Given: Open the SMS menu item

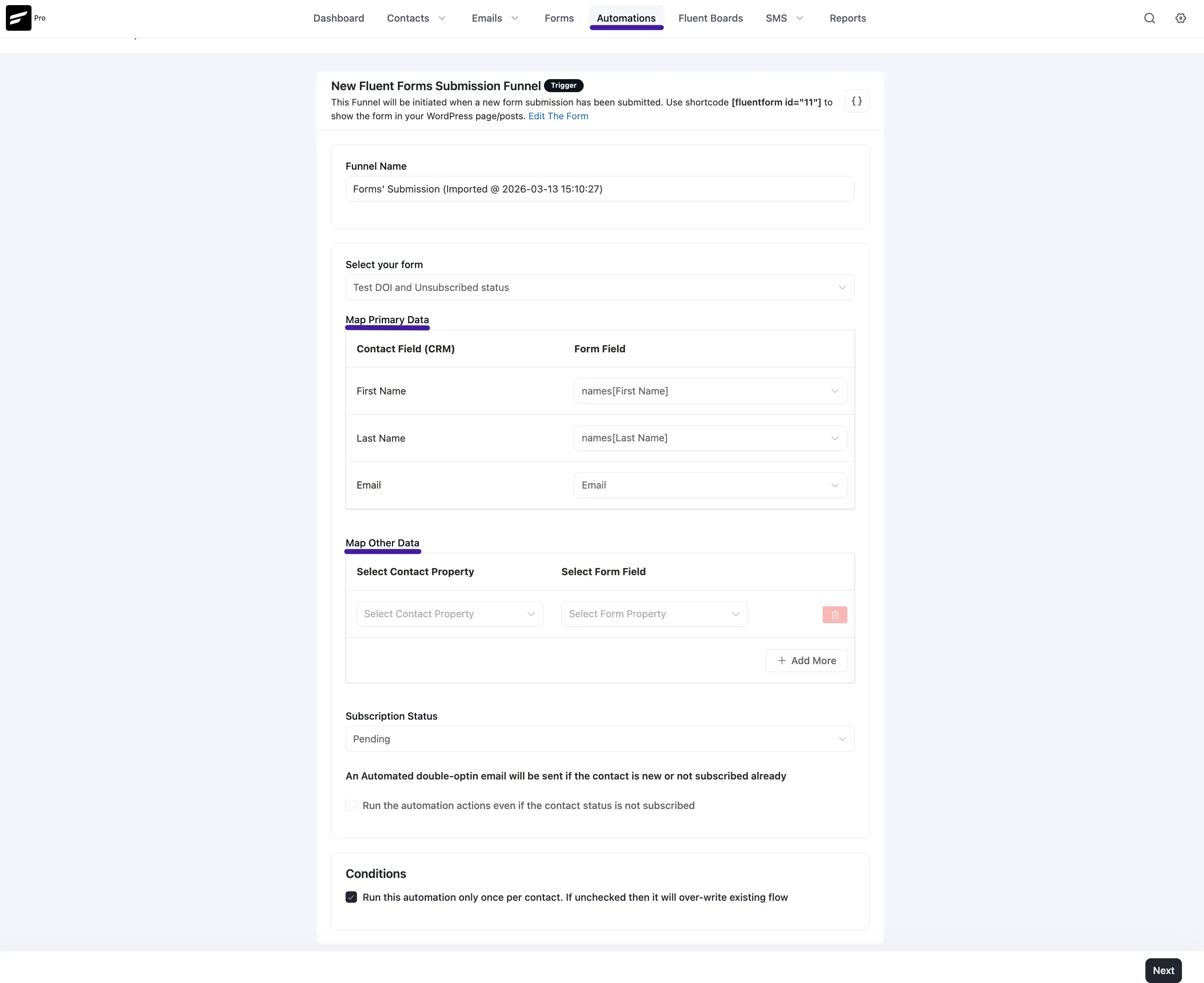Looking at the screenshot, I should click(x=776, y=18).
